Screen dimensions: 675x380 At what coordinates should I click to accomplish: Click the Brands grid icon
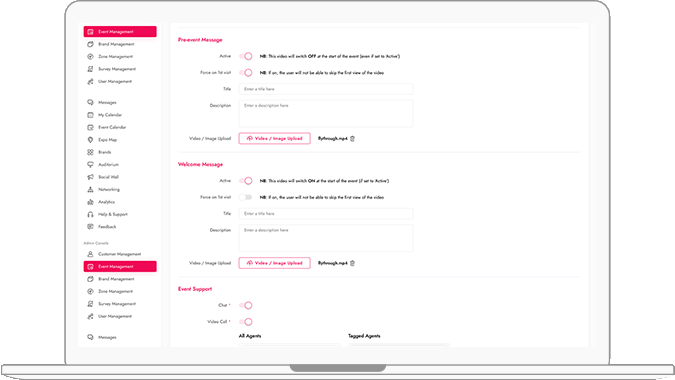pyautogui.click(x=90, y=152)
